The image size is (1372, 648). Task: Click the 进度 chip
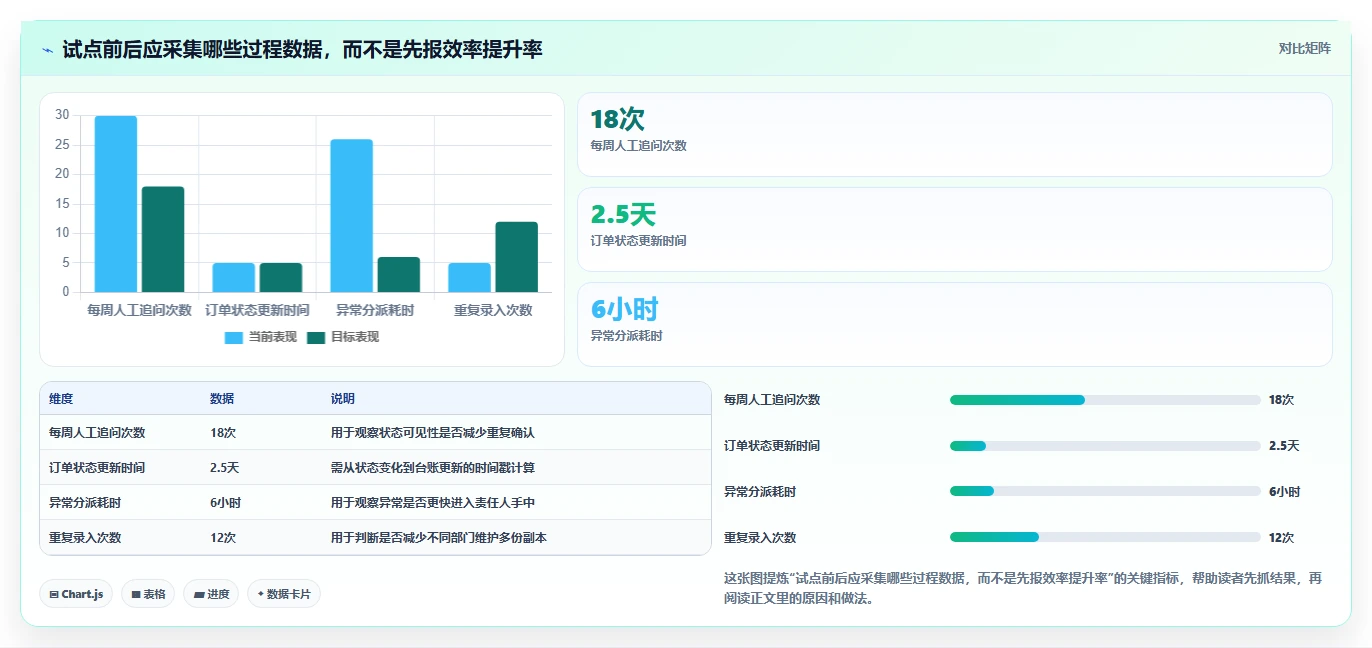tap(211, 594)
